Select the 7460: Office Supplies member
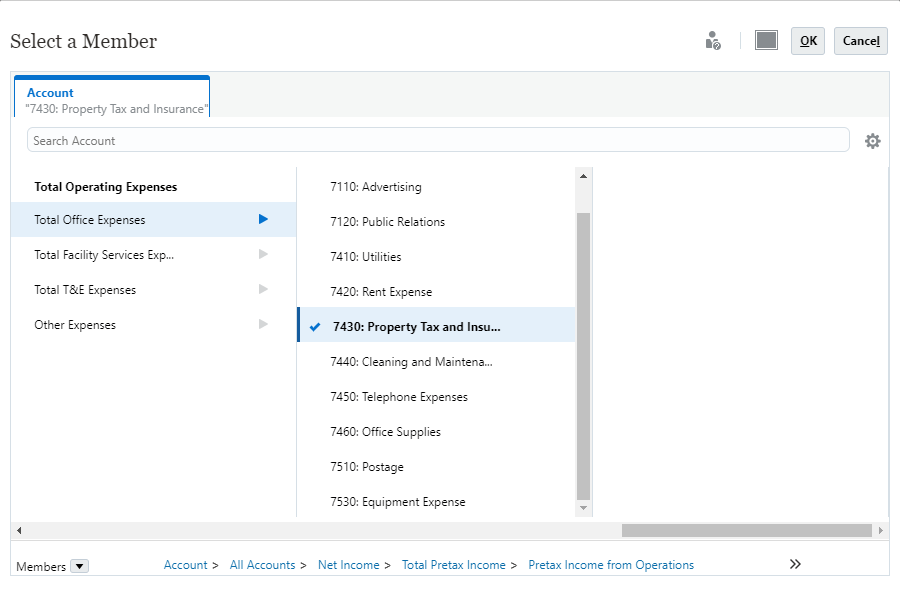 385,432
